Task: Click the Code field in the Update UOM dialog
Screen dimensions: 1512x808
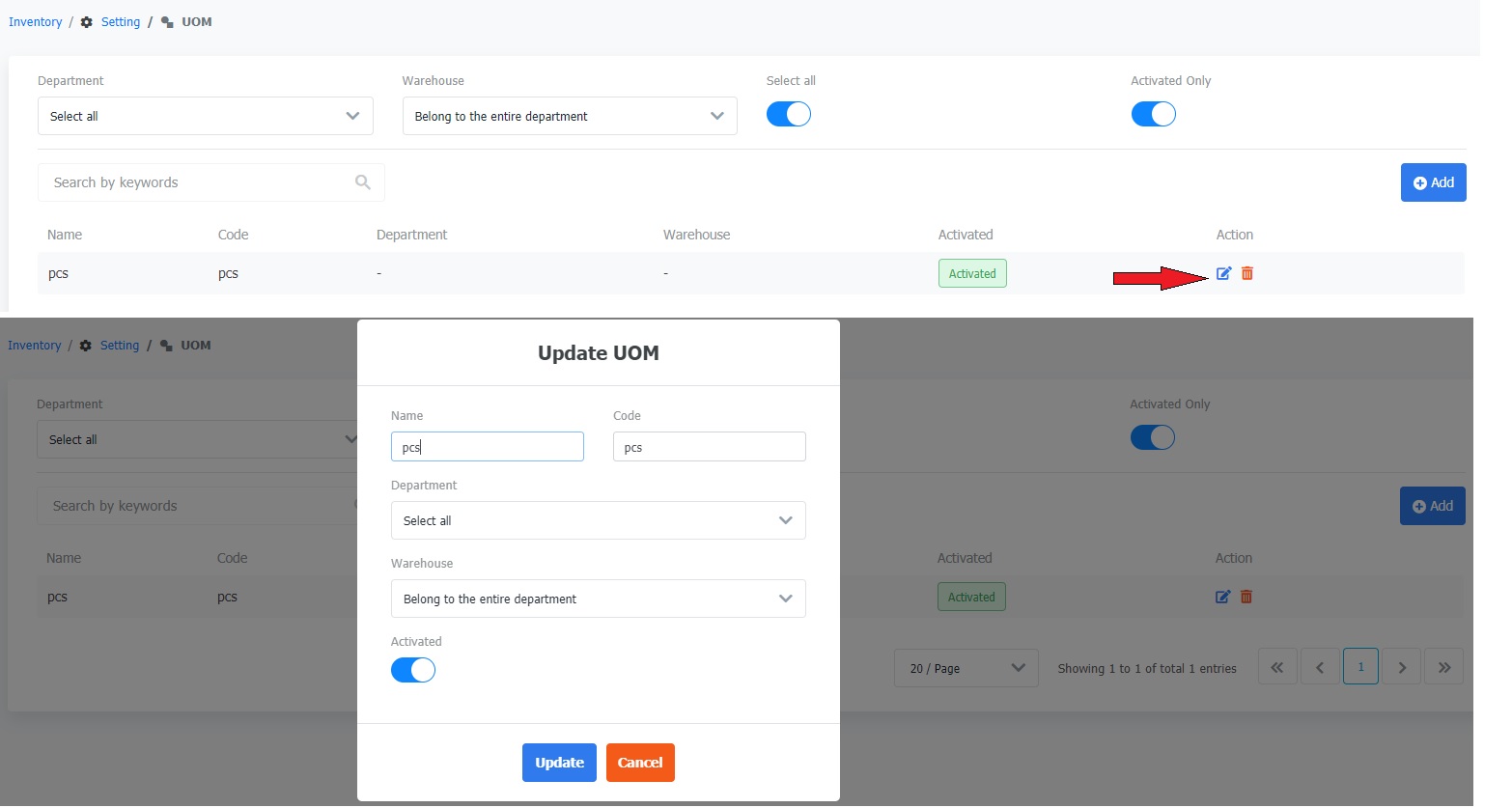Action: pos(710,447)
